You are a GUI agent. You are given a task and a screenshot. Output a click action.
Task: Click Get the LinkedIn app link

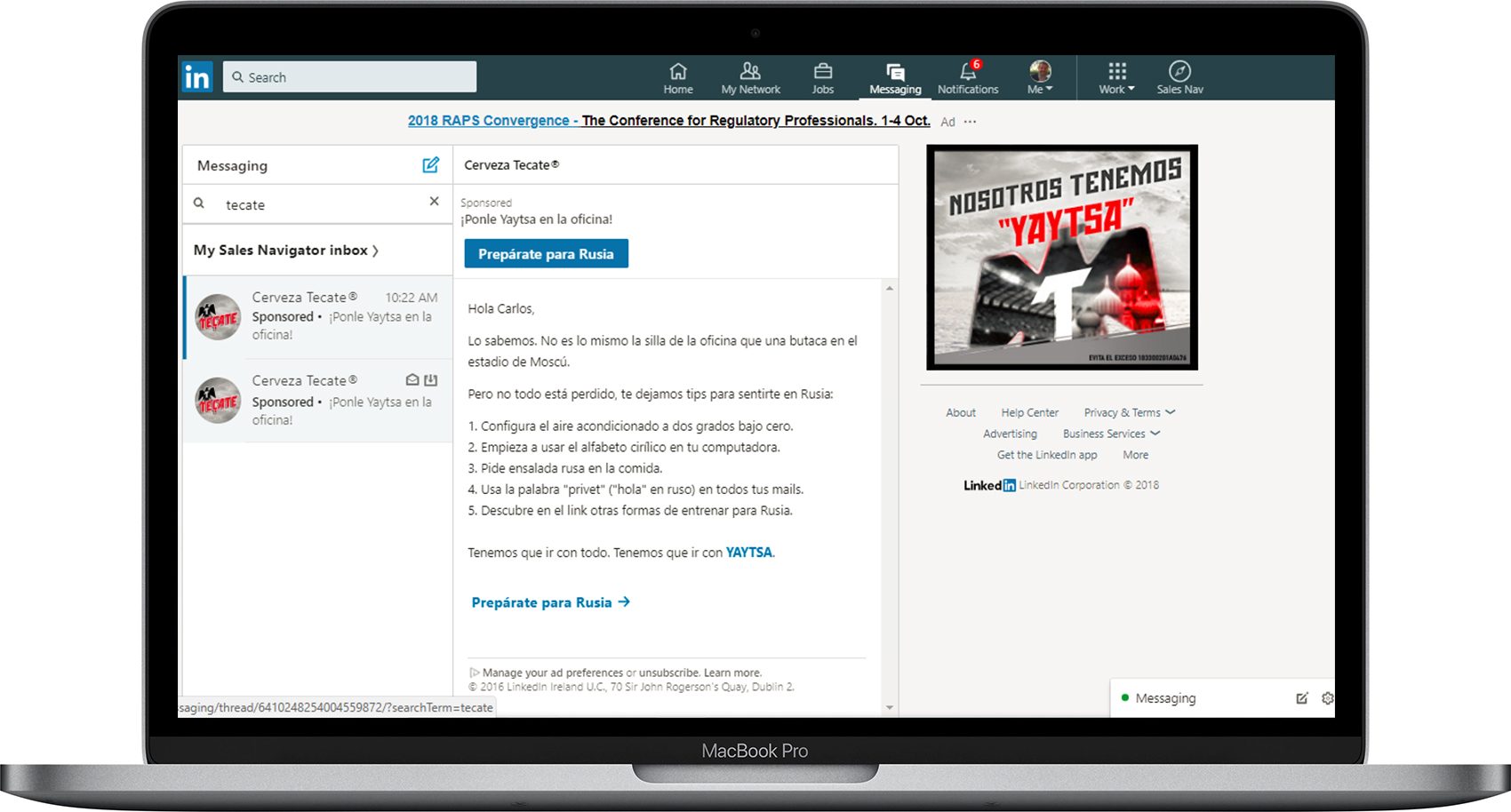click(1047, 455)
